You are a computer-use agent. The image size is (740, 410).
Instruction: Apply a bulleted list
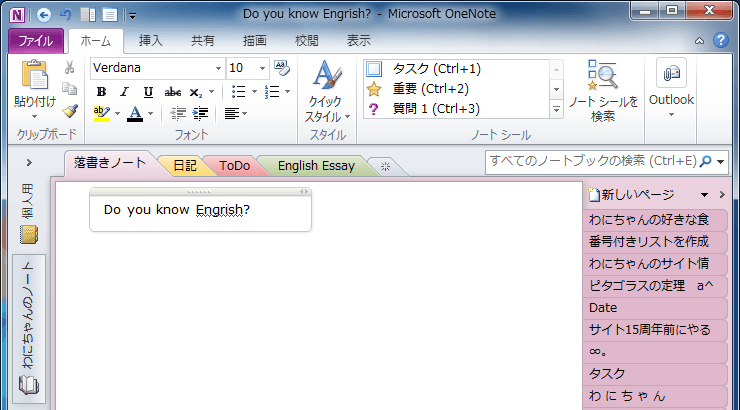239,92
